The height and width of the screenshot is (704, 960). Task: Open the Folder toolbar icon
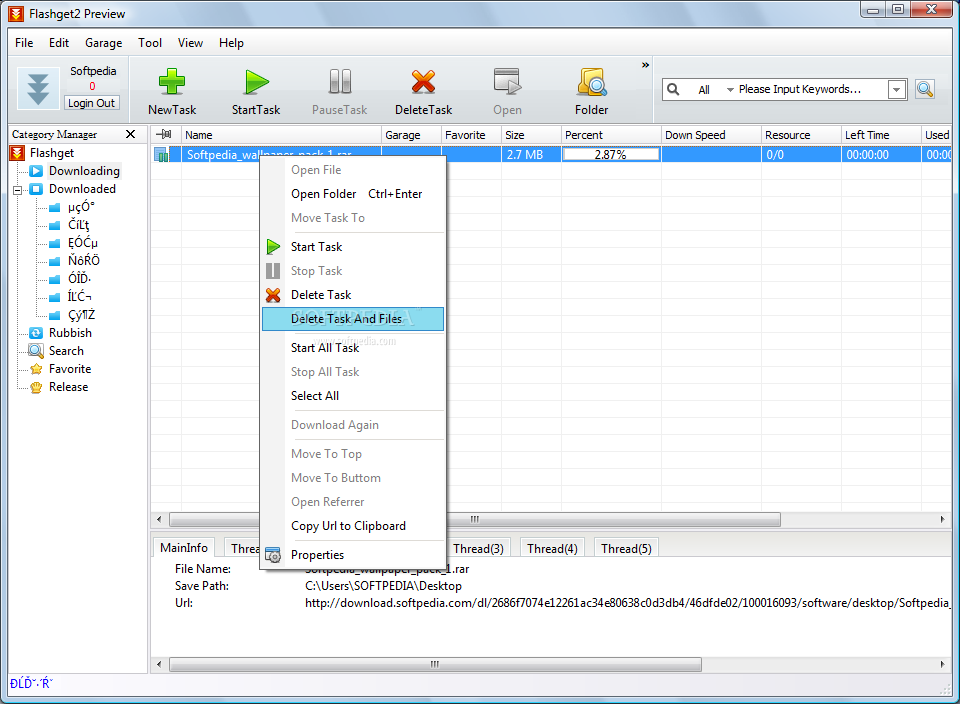[x=591, y=82]
